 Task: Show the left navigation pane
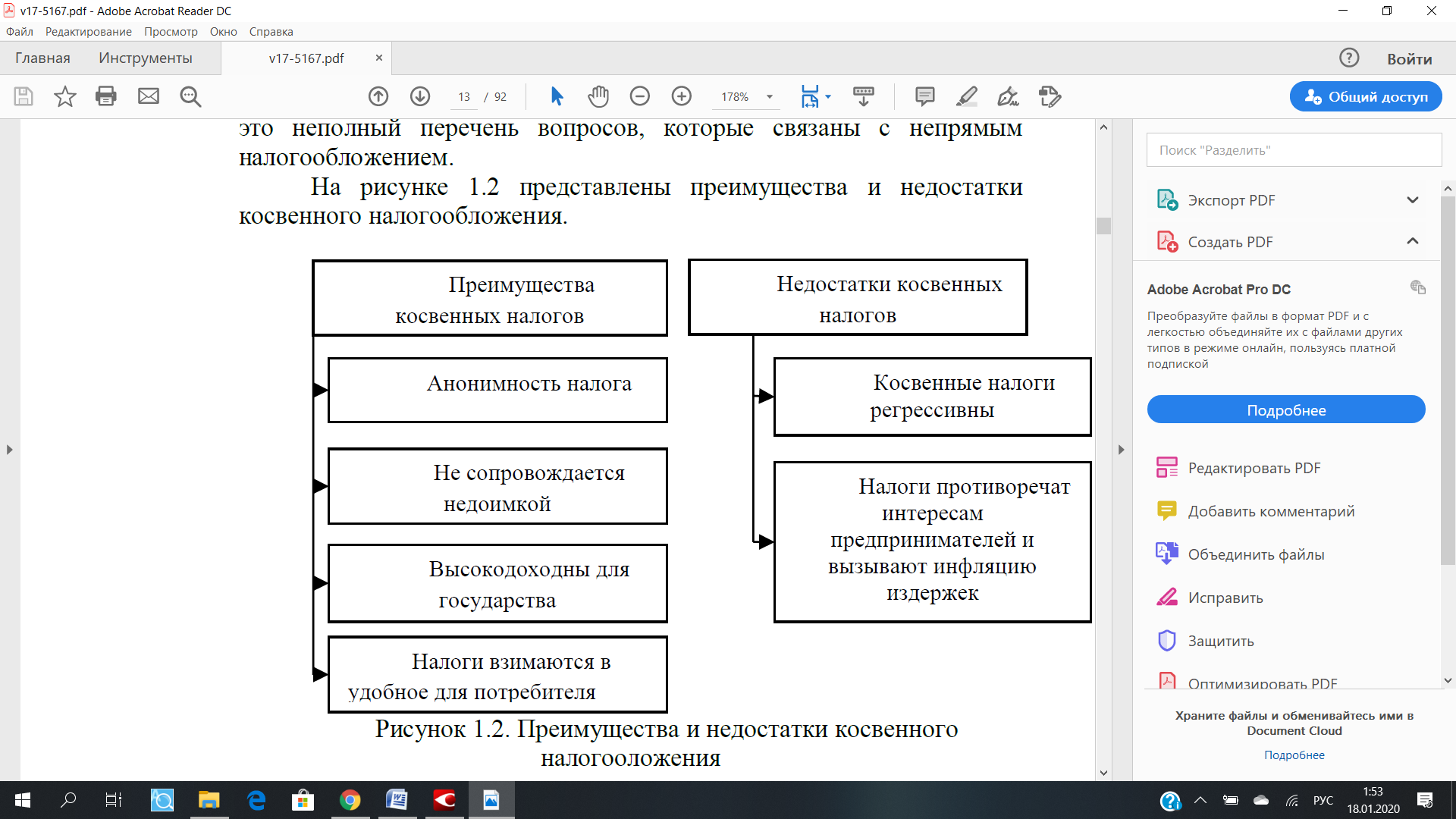pos(9,450)
